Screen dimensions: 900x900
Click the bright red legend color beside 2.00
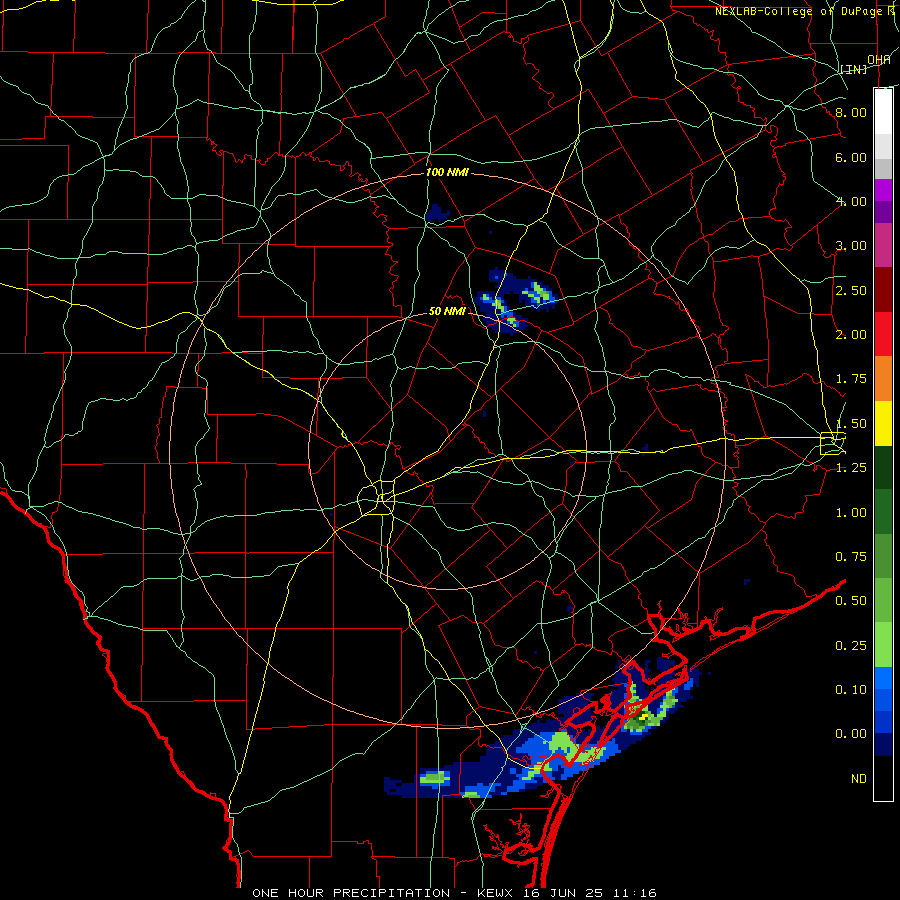[883, 334]
